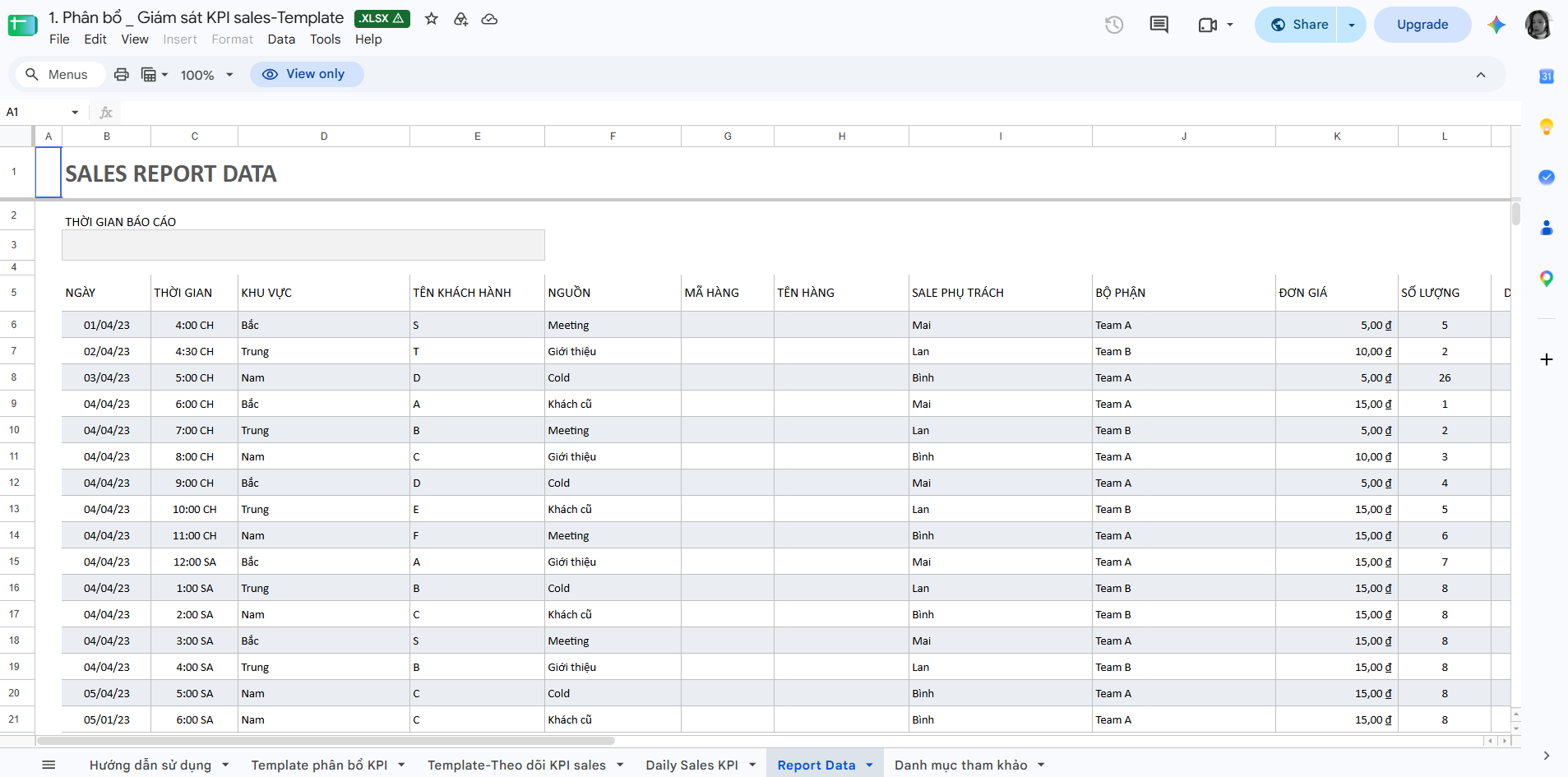Print the spreadsheet
Viewport: 1568px width, 777px height.
(x=122, y=75)
